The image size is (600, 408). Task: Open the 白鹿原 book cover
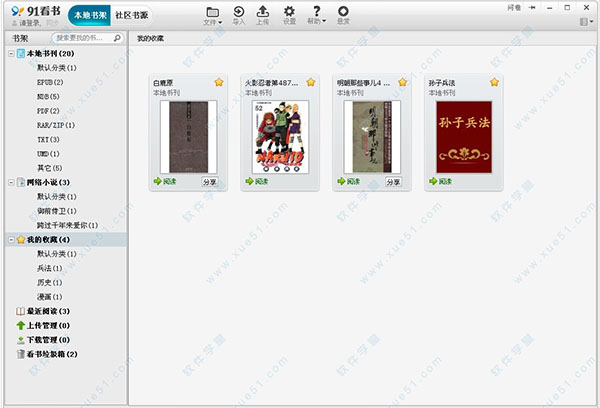[189, 137]
